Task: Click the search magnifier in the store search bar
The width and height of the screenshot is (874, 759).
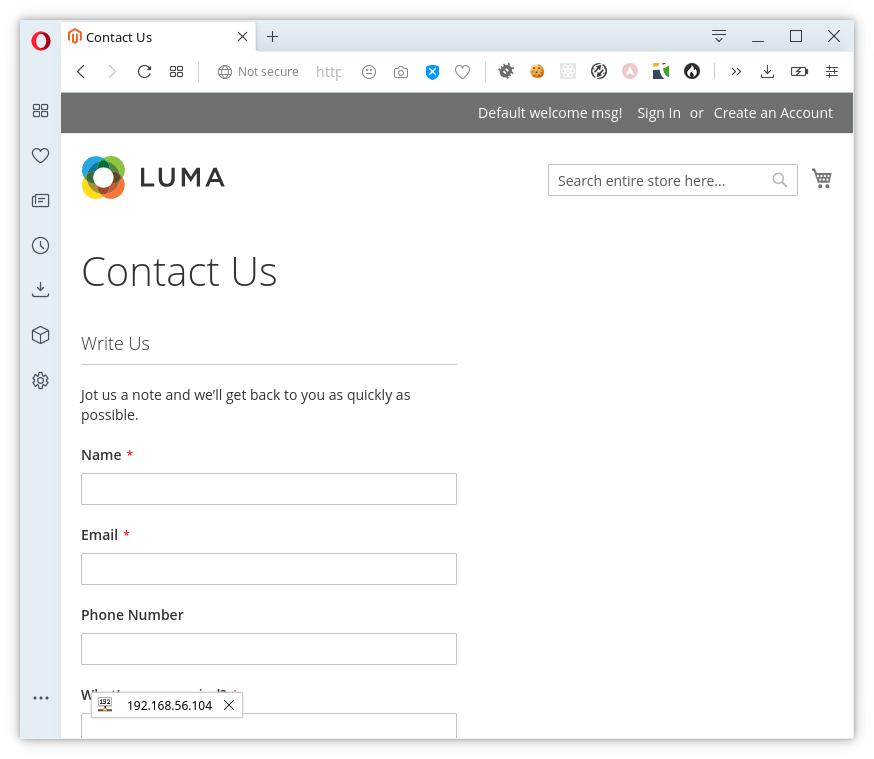Action: 780,180
